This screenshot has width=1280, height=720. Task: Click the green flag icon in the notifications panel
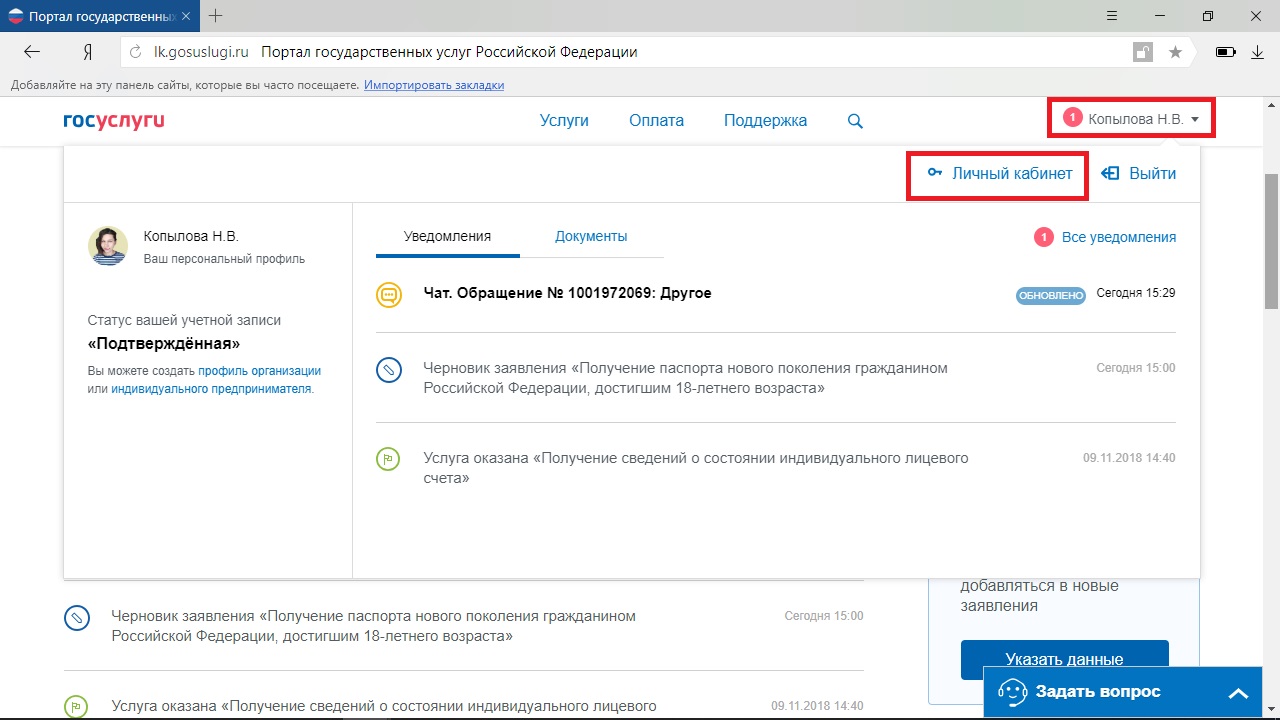click(389, 460)
